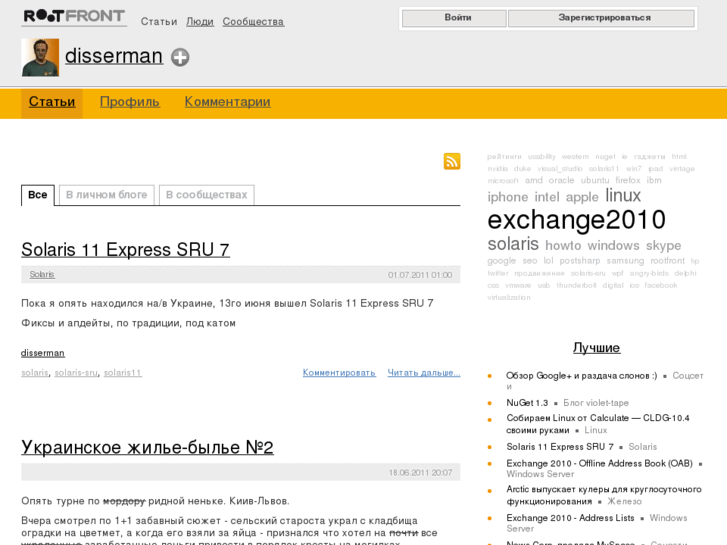Select the Статьи tab in orange bar
This screenshot has height=545, width=727.
(x=52, y=102)
